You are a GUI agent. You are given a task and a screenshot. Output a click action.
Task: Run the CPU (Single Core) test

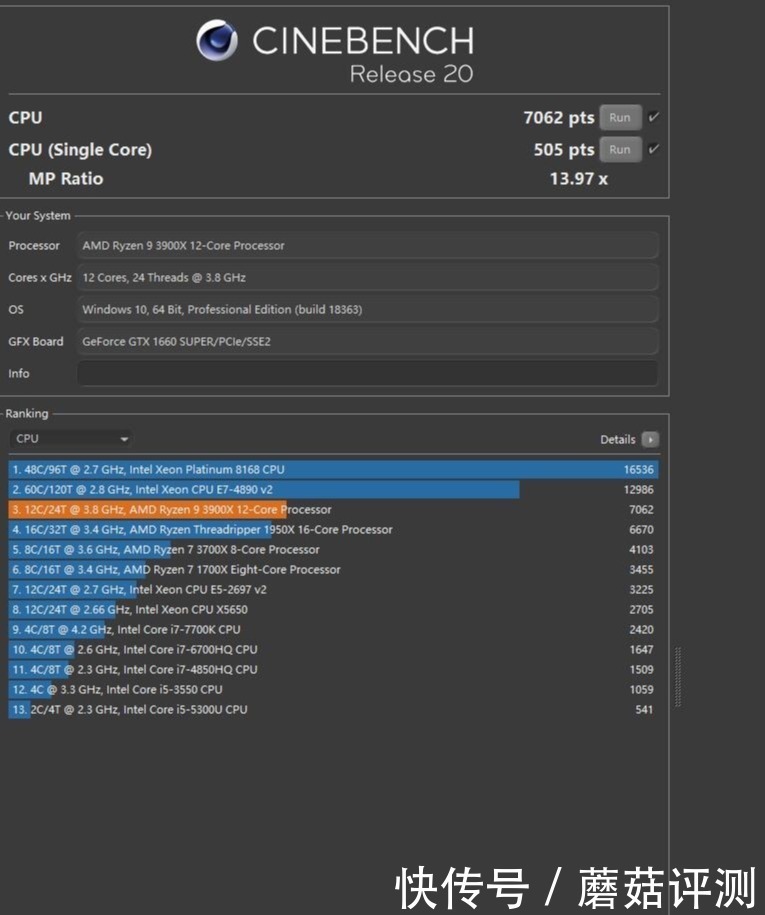620,150
